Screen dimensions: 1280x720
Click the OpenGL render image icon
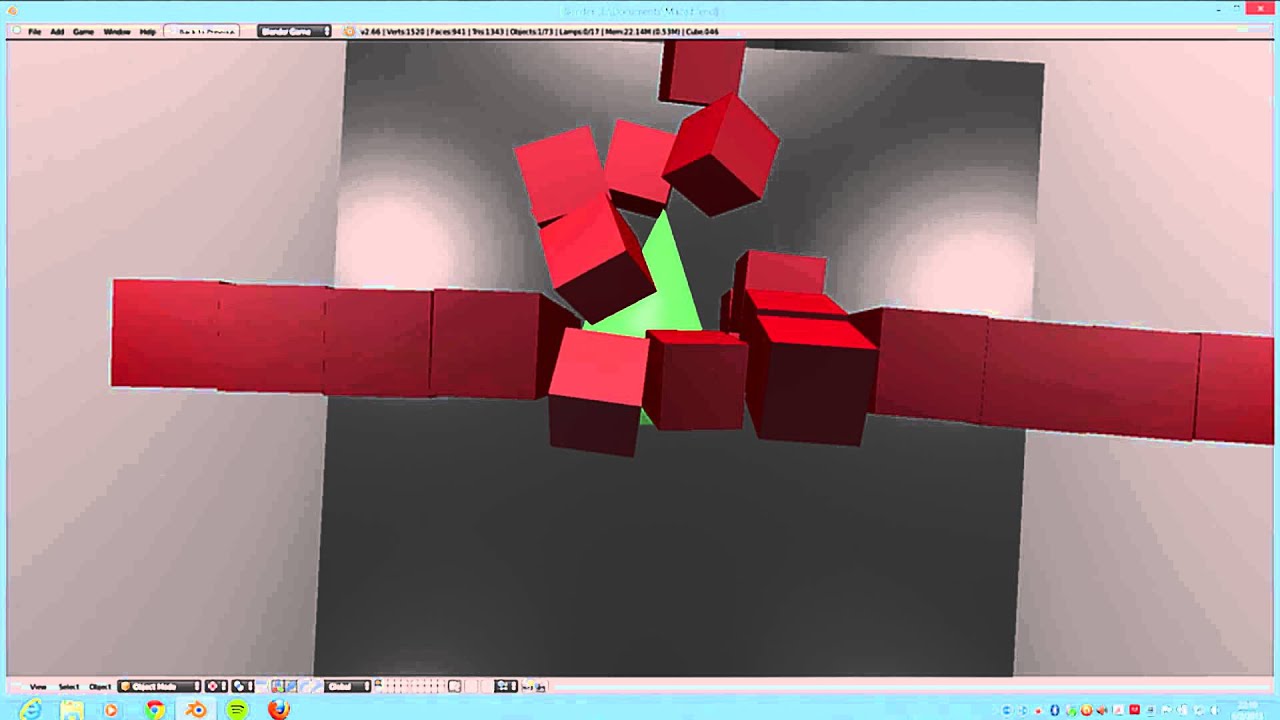tap(528, 686)
